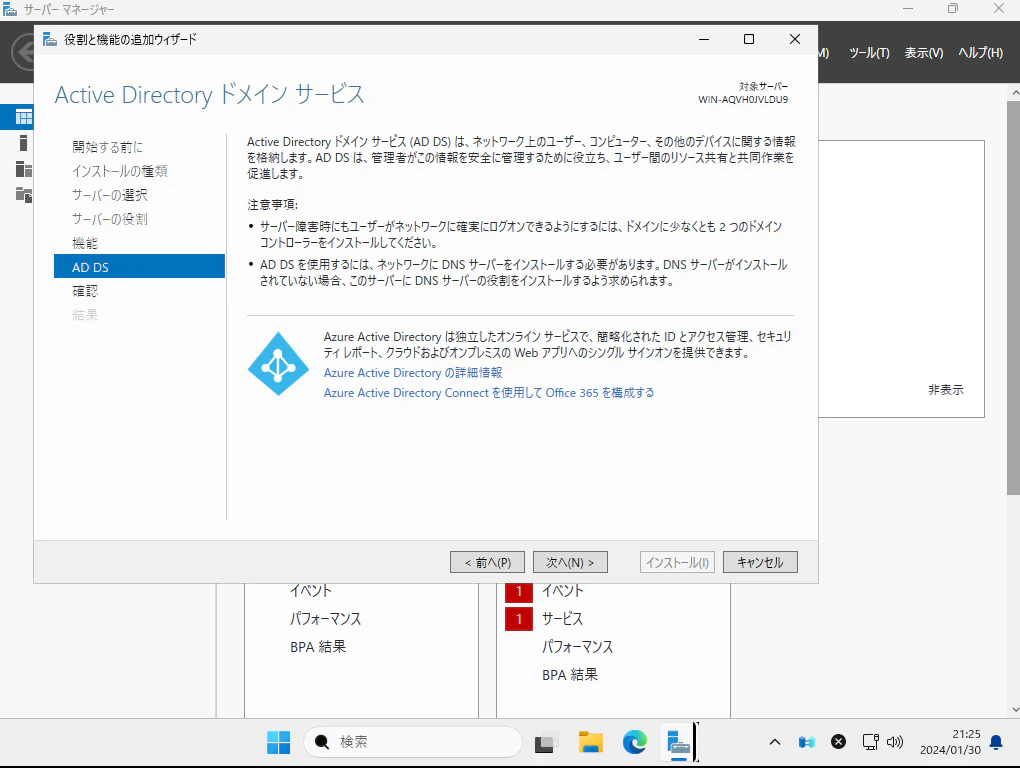
Task: Open Azure Active Directory の詳細情報 link
Action: 413,373
